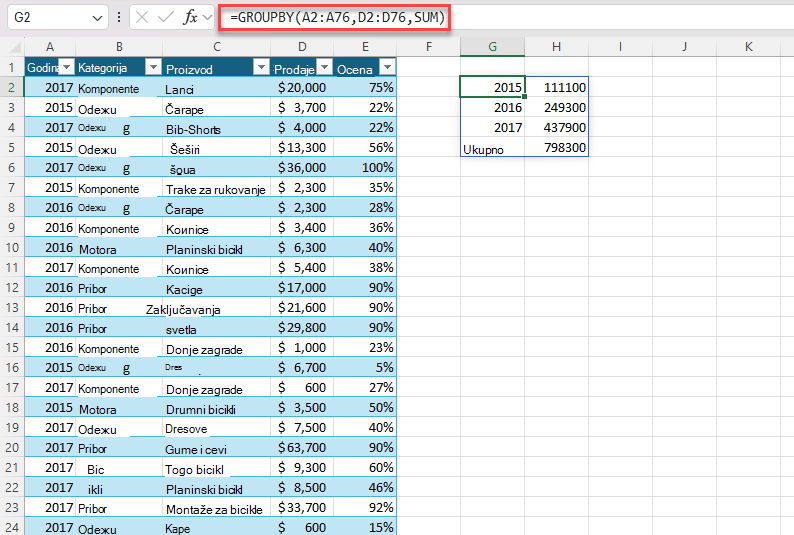Expand the function list arrow beside fx
The image size is (794, 535).
(207, 17)
